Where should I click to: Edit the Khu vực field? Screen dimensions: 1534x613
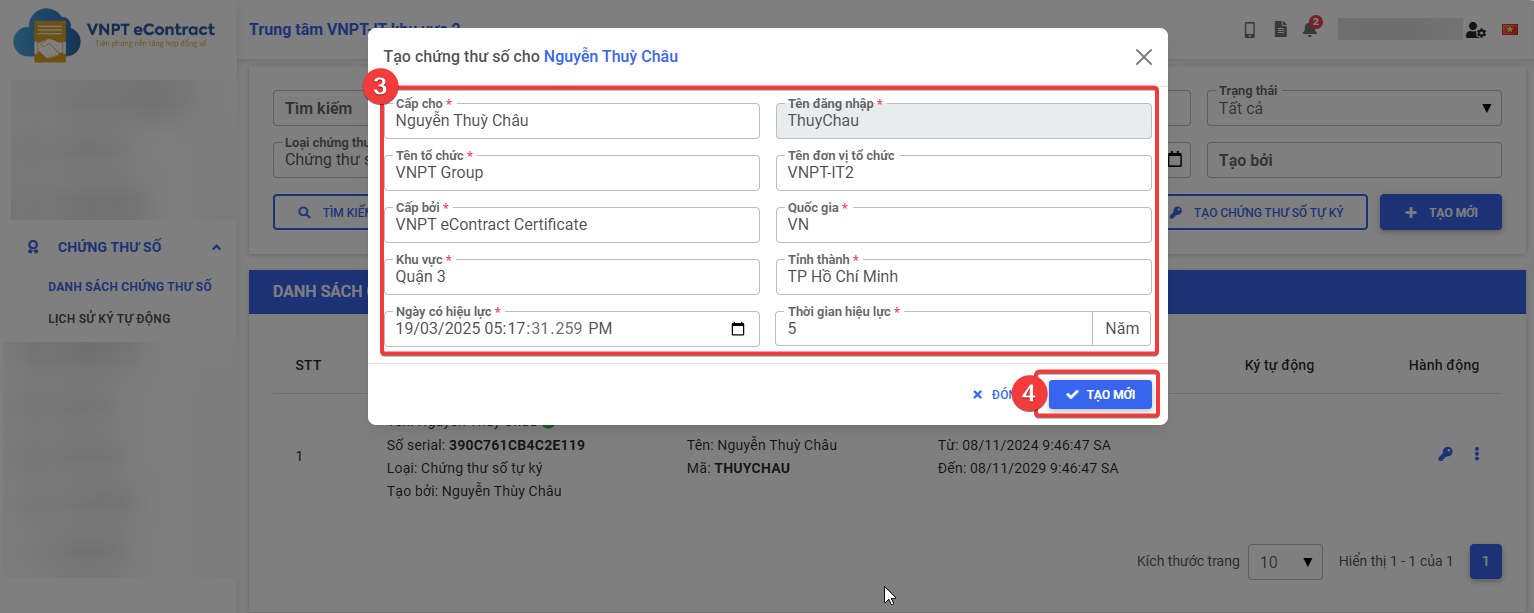[572, 277]
